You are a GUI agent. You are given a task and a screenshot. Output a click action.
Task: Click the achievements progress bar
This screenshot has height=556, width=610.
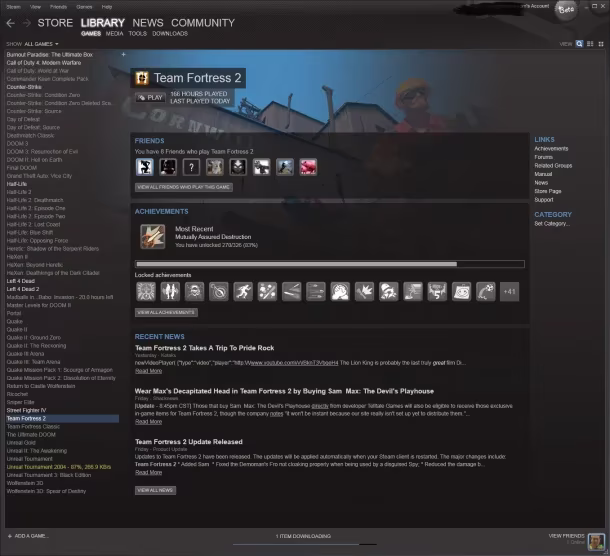coord(330,264)
